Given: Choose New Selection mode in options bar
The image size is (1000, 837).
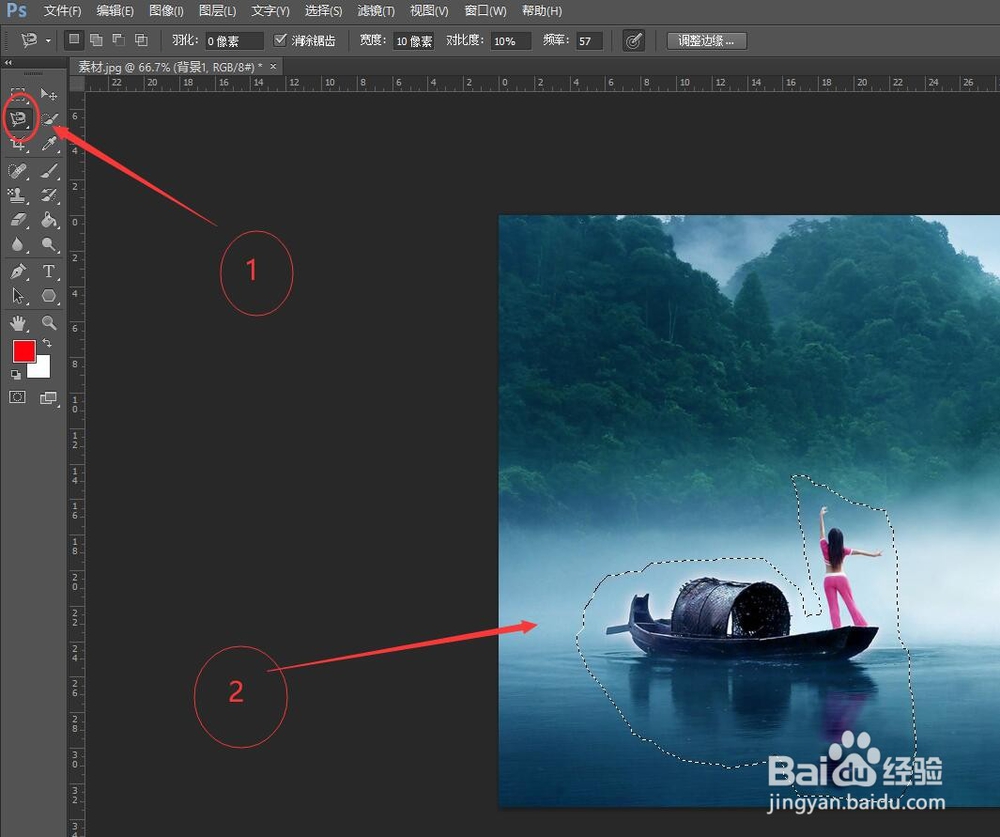Looking at the screenshot, I should click(x=74, y=40).
